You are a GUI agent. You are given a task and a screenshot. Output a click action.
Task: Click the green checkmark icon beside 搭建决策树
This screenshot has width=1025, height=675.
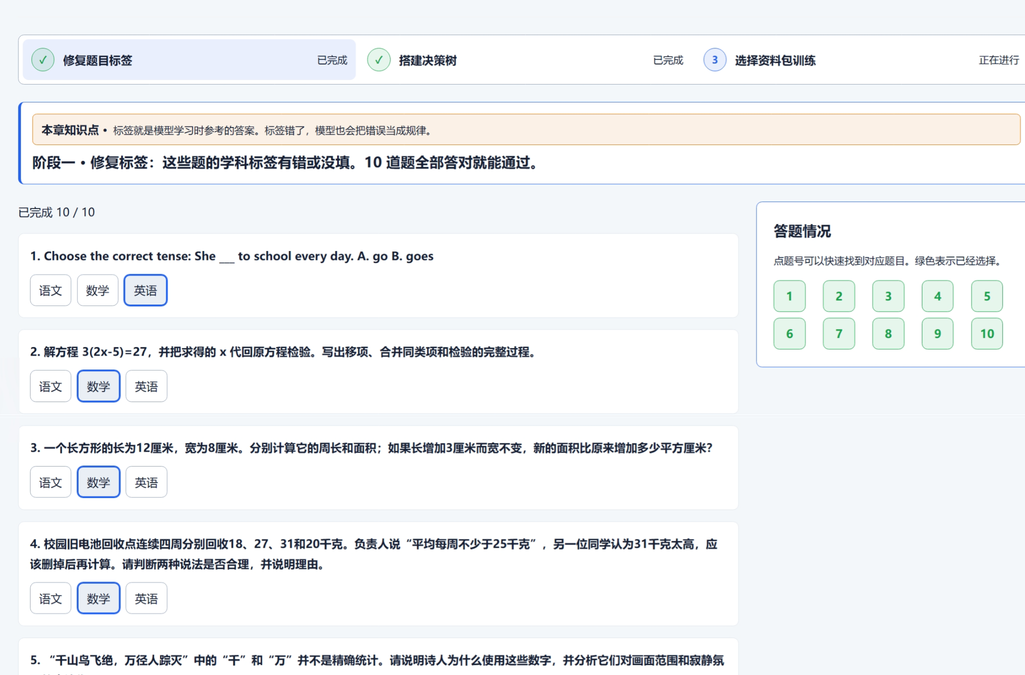click(x=379, y=60)
